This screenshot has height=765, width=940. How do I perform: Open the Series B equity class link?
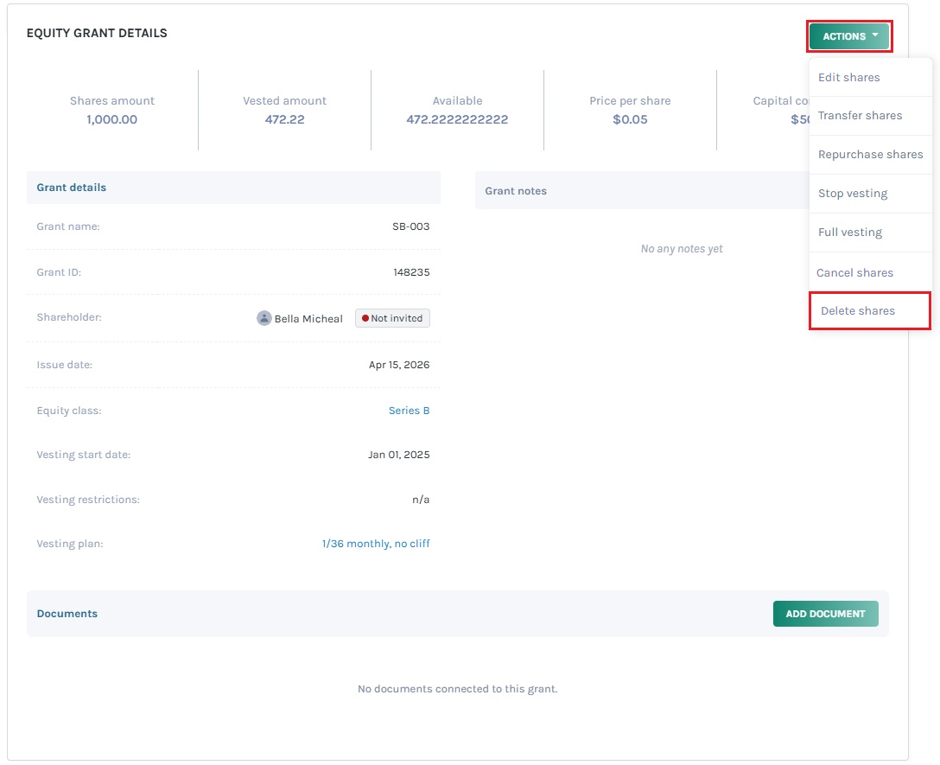click(409, 411)
